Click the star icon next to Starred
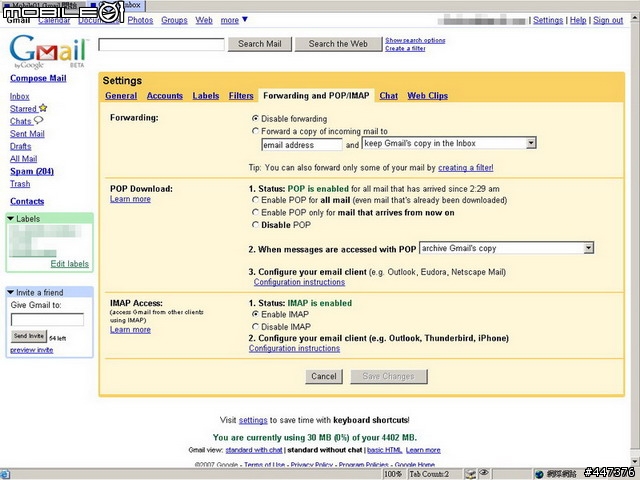 43,108
